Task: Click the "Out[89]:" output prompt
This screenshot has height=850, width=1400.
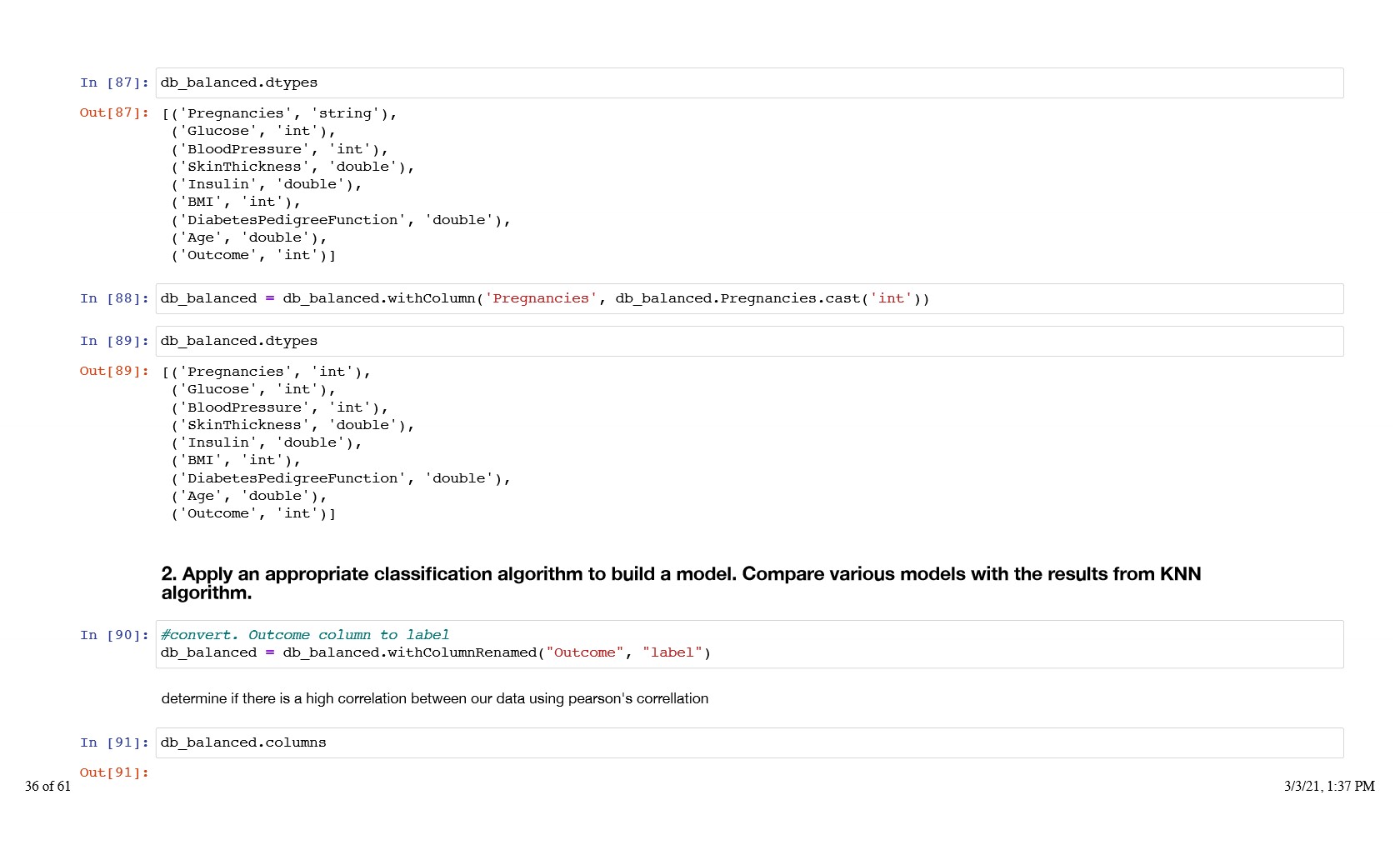Action: [114, 372]
